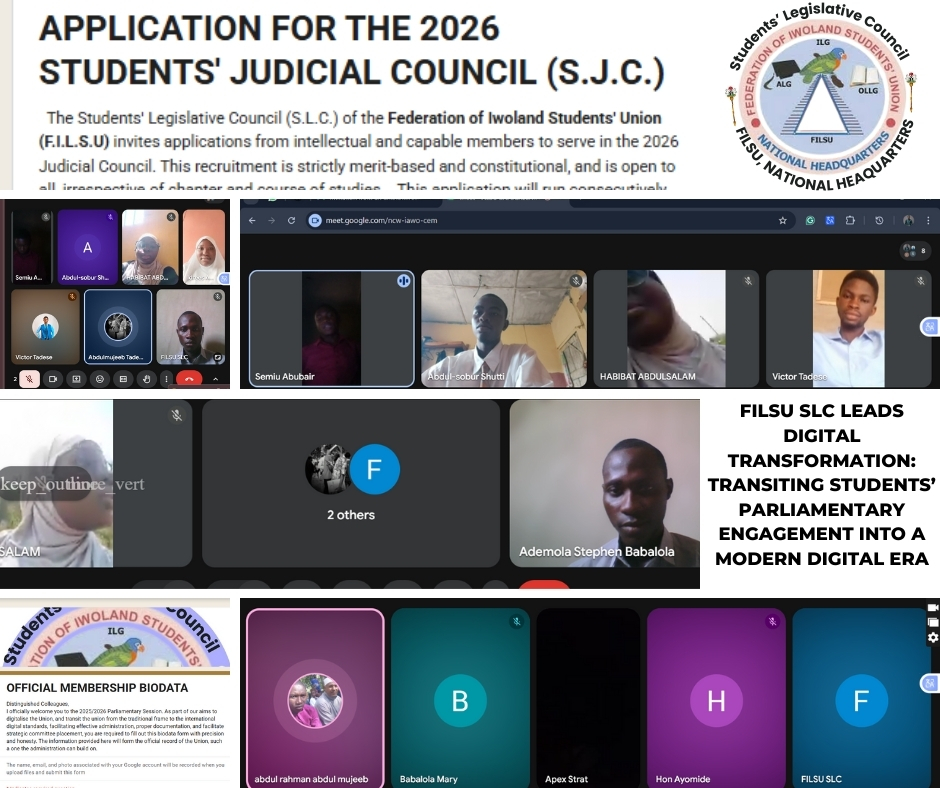Image resolution: width=940 pixels, height=788 pixels.
Task: Click translate widget beside the blue FILSU SLC tile
Action: [x=930, y=683]
